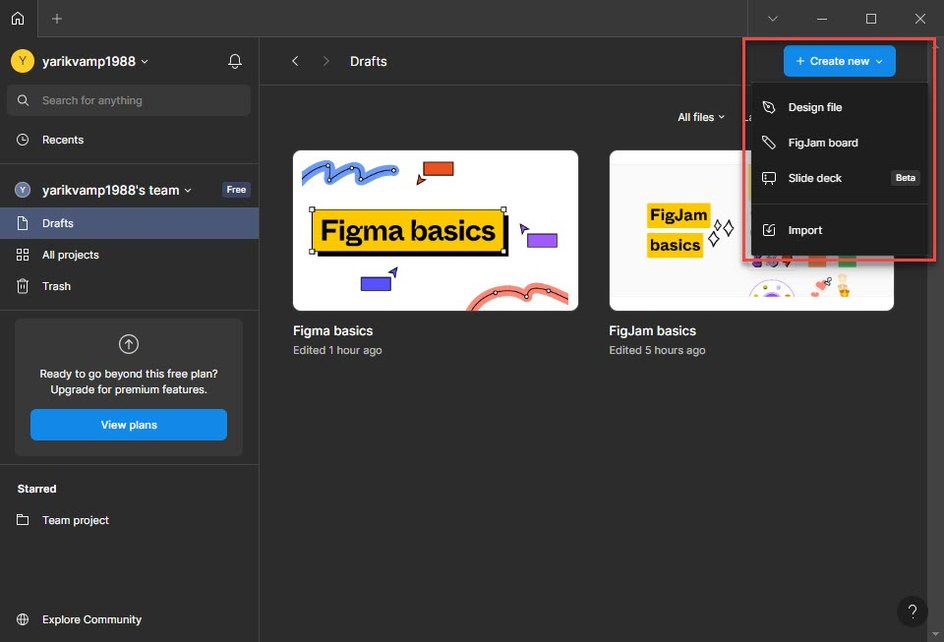944x642 pixels.
Task: Go forward with the right arrow
Action: tap(326, 61)
